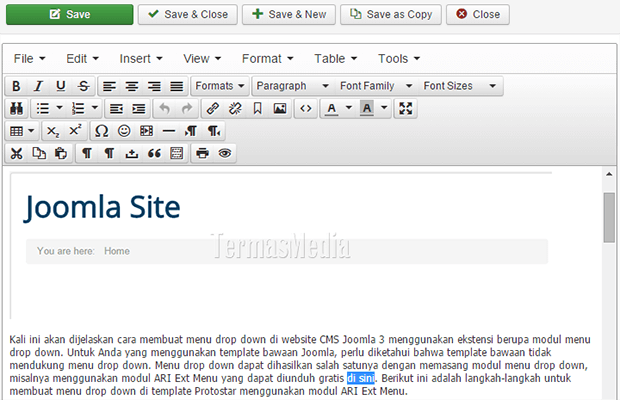This screenshot has width=620, height=400.
Task: Apply superscript formatting
Action: 75,131
